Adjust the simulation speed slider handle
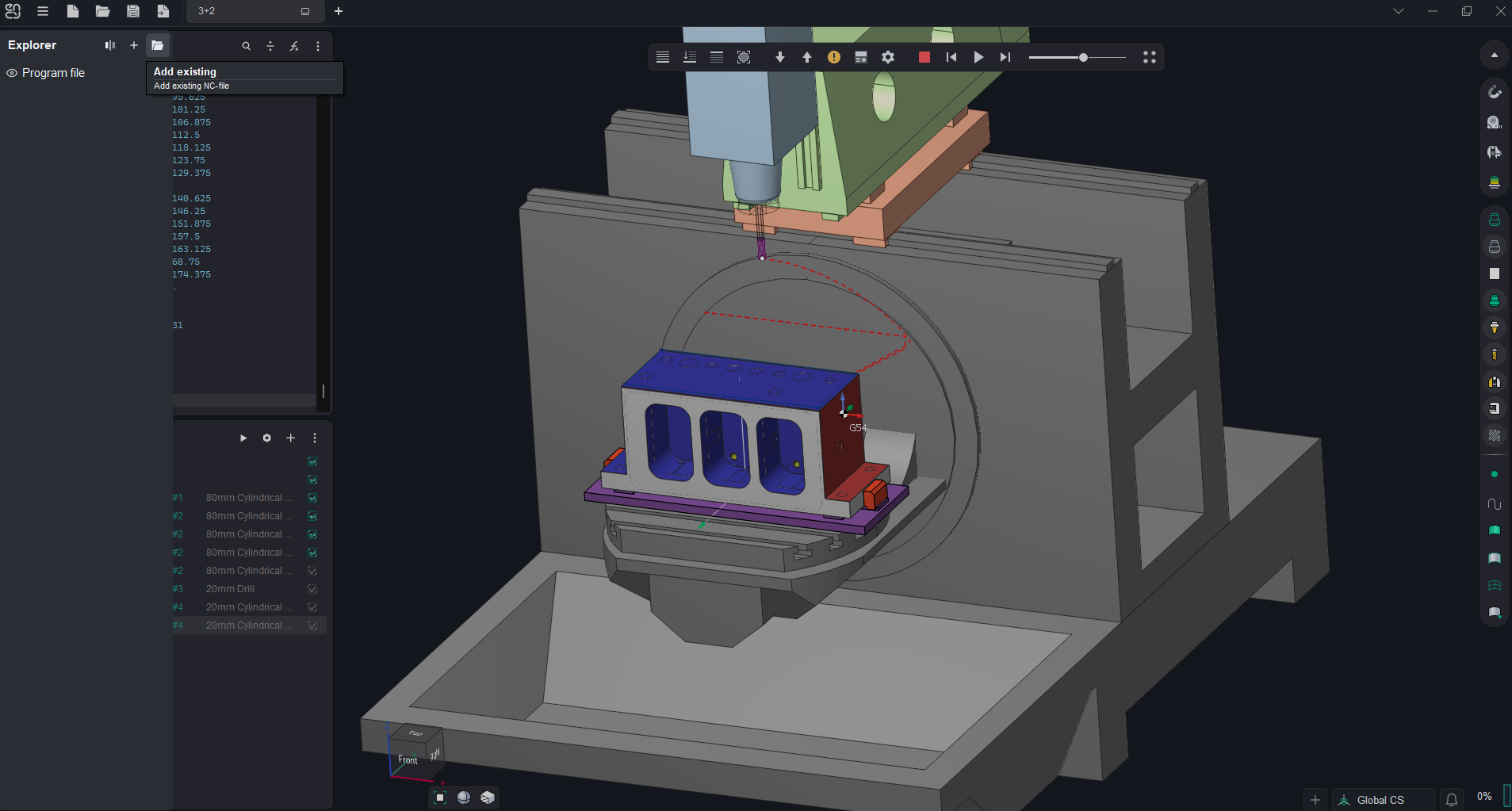The image size is (1512, 811). click(1083, 57)
